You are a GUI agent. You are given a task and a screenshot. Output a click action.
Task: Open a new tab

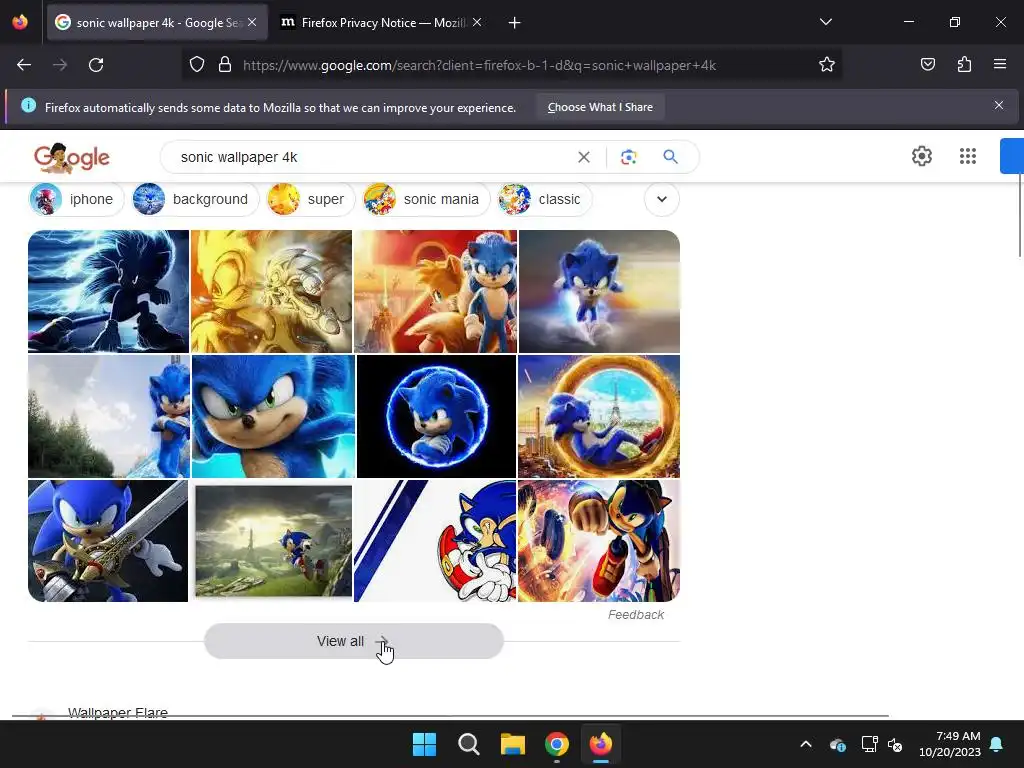pos(515,23)
